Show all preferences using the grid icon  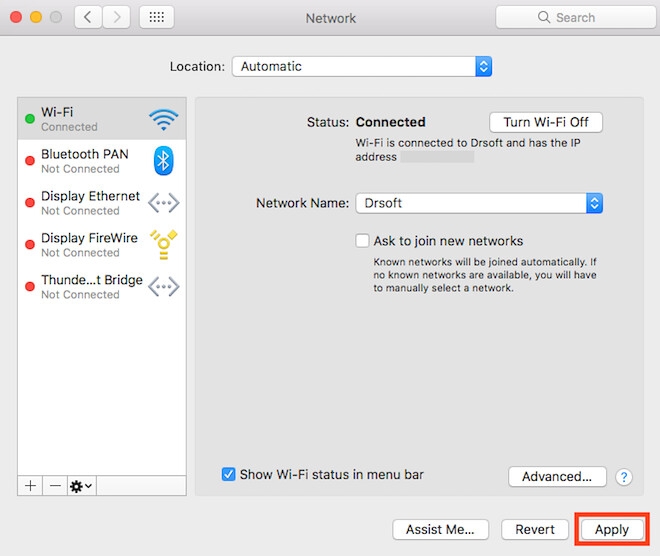click(x=157, y=17)
